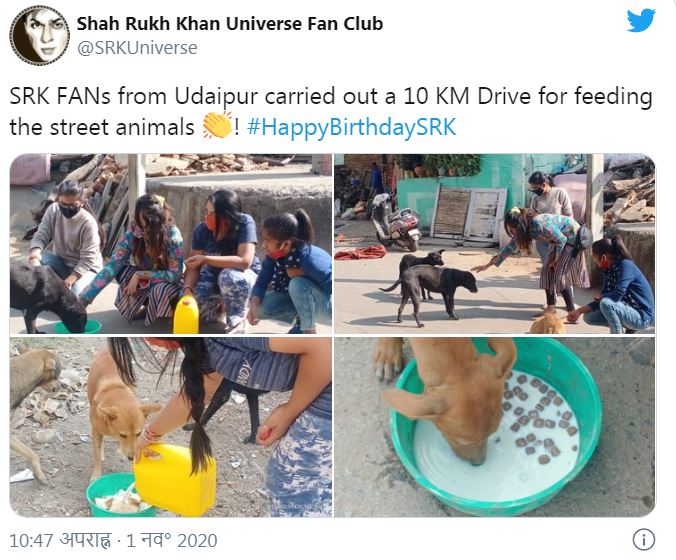Open photo with black dogs and parked scooter
The image size is (676, 560).
click(495, 244)
